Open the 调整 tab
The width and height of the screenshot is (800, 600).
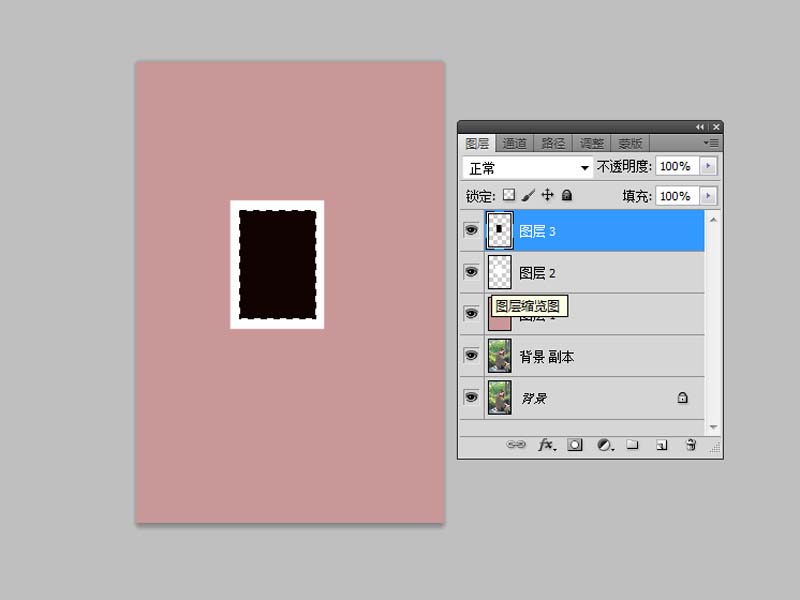click(x=591, y=143)
